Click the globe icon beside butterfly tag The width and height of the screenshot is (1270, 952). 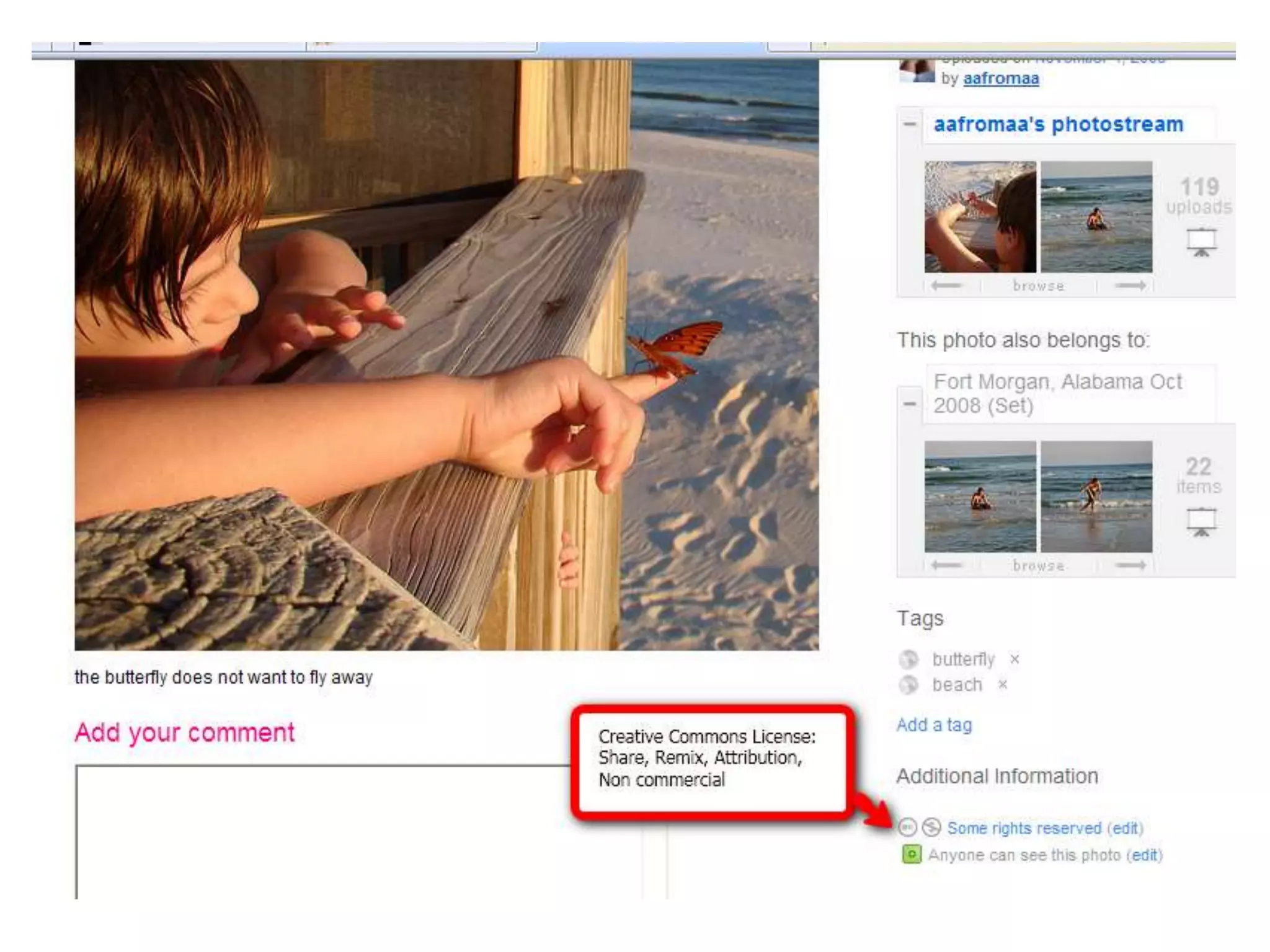point(908,659)
